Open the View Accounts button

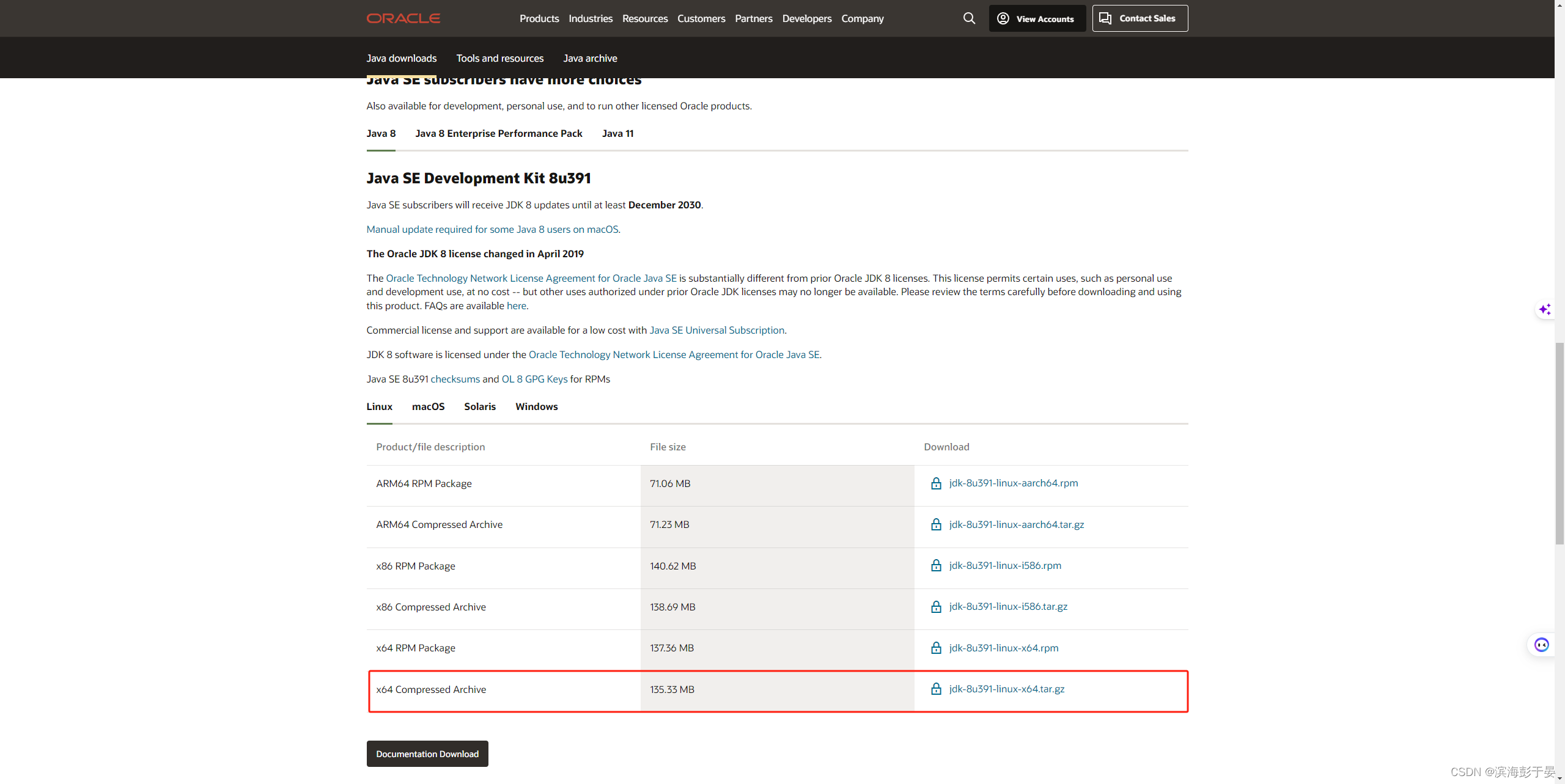(1037, 18)
